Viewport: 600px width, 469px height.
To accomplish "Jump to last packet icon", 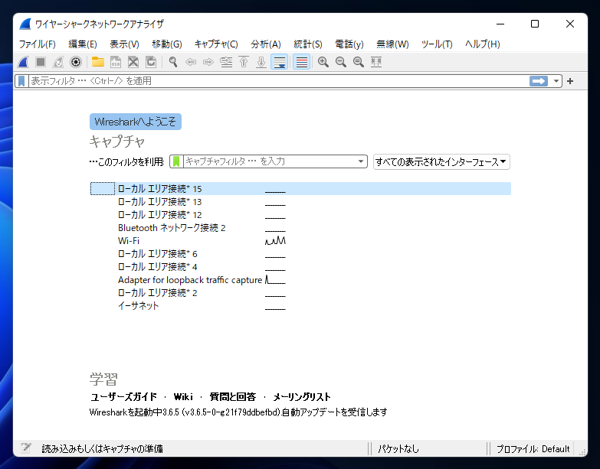I will tap(261, 62).
